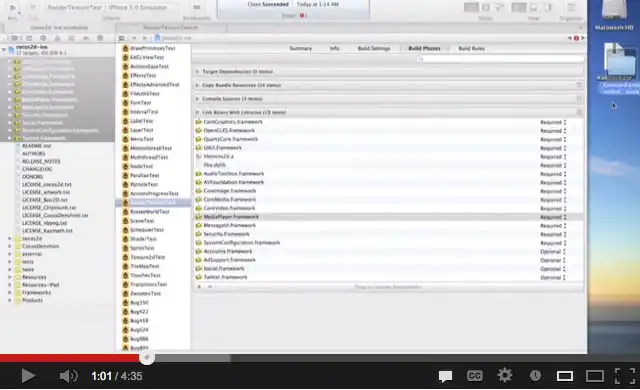Click the red error indicator in jump bar
Viewport: 640px width, 390px height.
576,38
